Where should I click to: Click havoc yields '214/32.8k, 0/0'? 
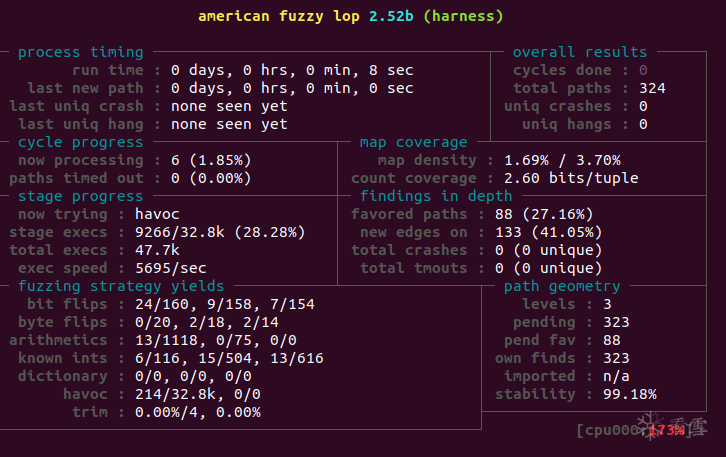click(x=198, y=395)
